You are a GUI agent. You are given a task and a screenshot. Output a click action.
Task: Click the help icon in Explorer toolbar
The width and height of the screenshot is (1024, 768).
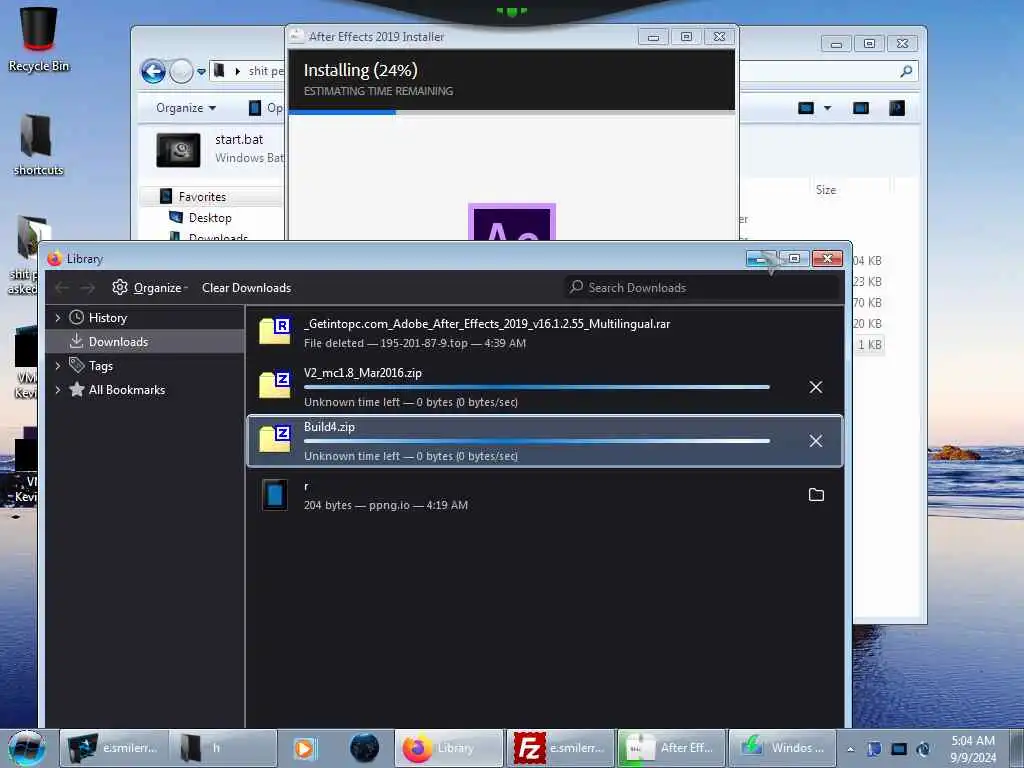tap(897, 108)
